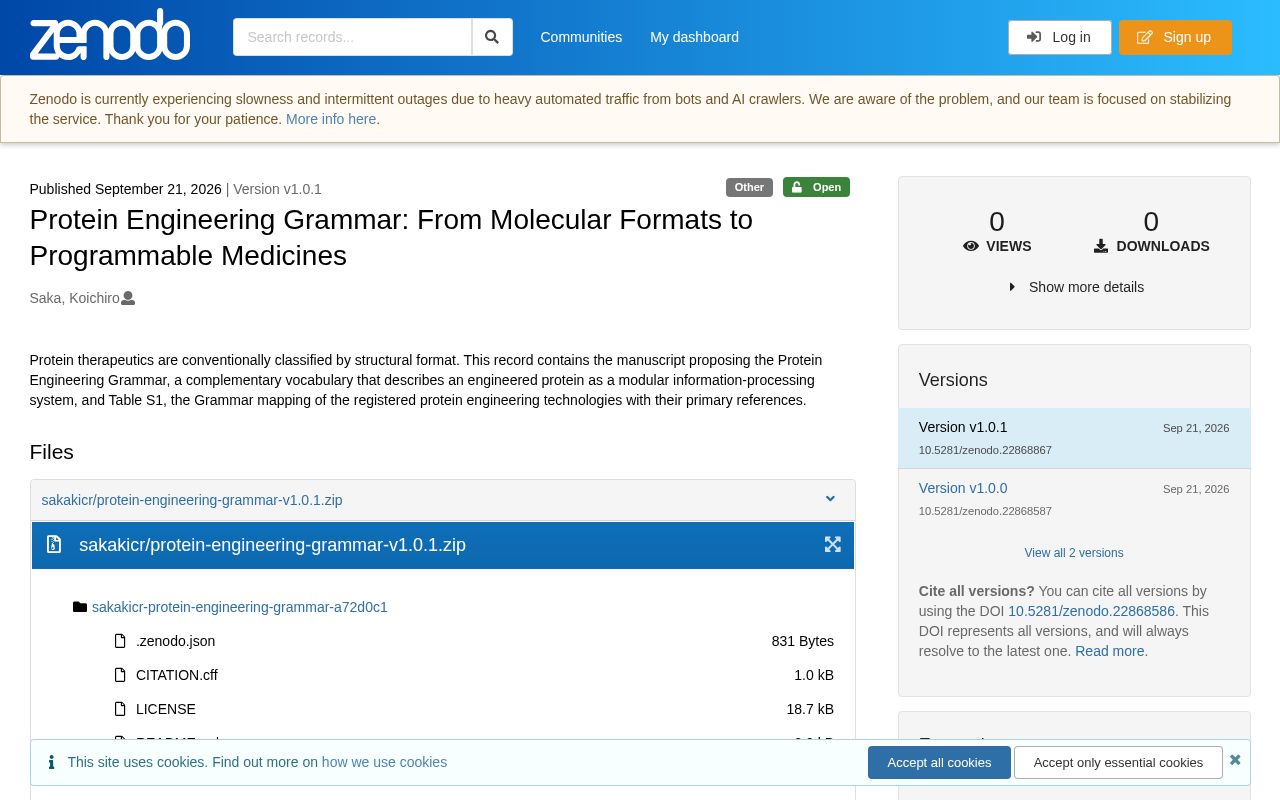Open DOI 10.5281/zenodo.22868586 link
This screenshot has width=1280, height=800.
tap(1092, 611)
